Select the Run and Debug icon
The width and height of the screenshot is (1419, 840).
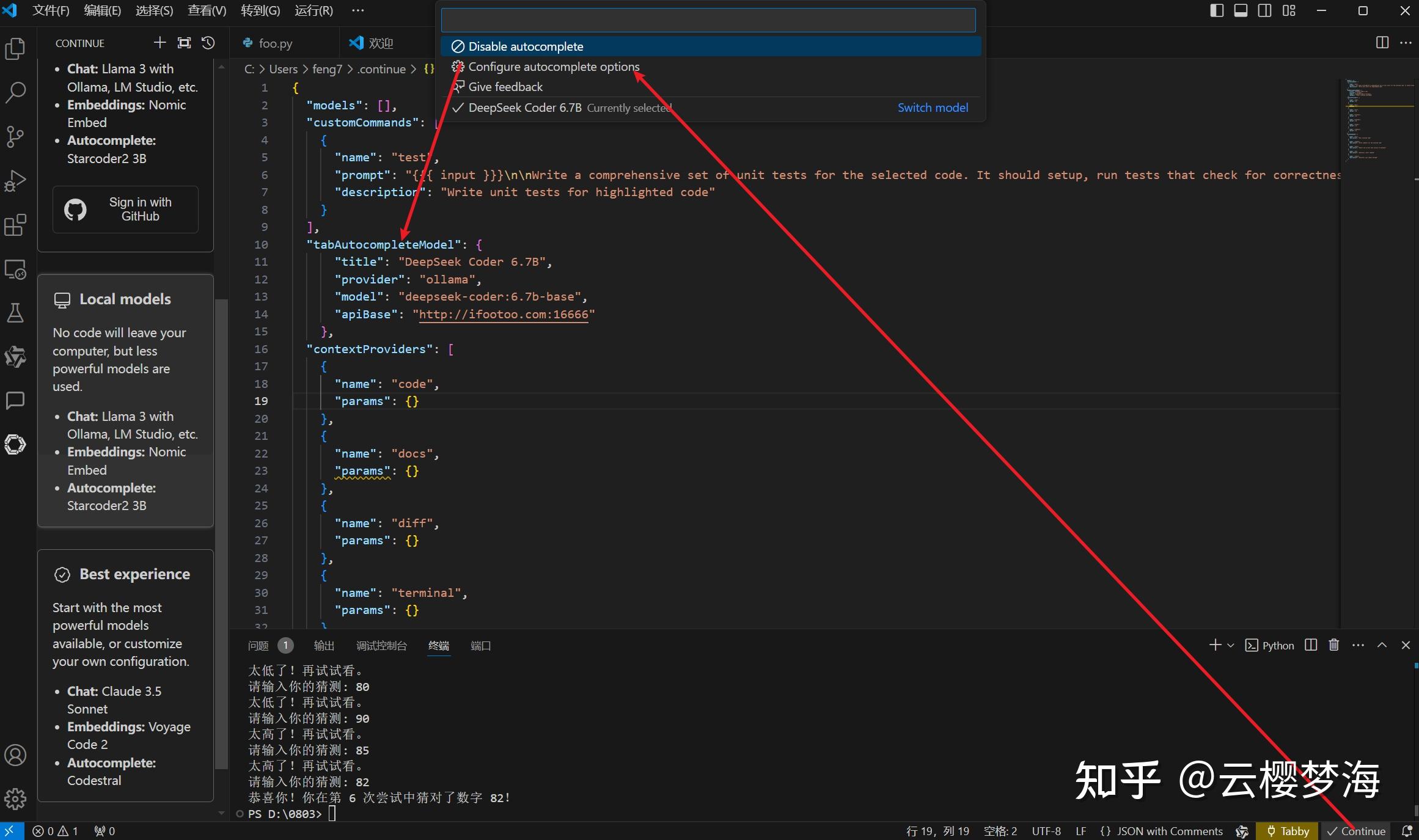(15, 180)
